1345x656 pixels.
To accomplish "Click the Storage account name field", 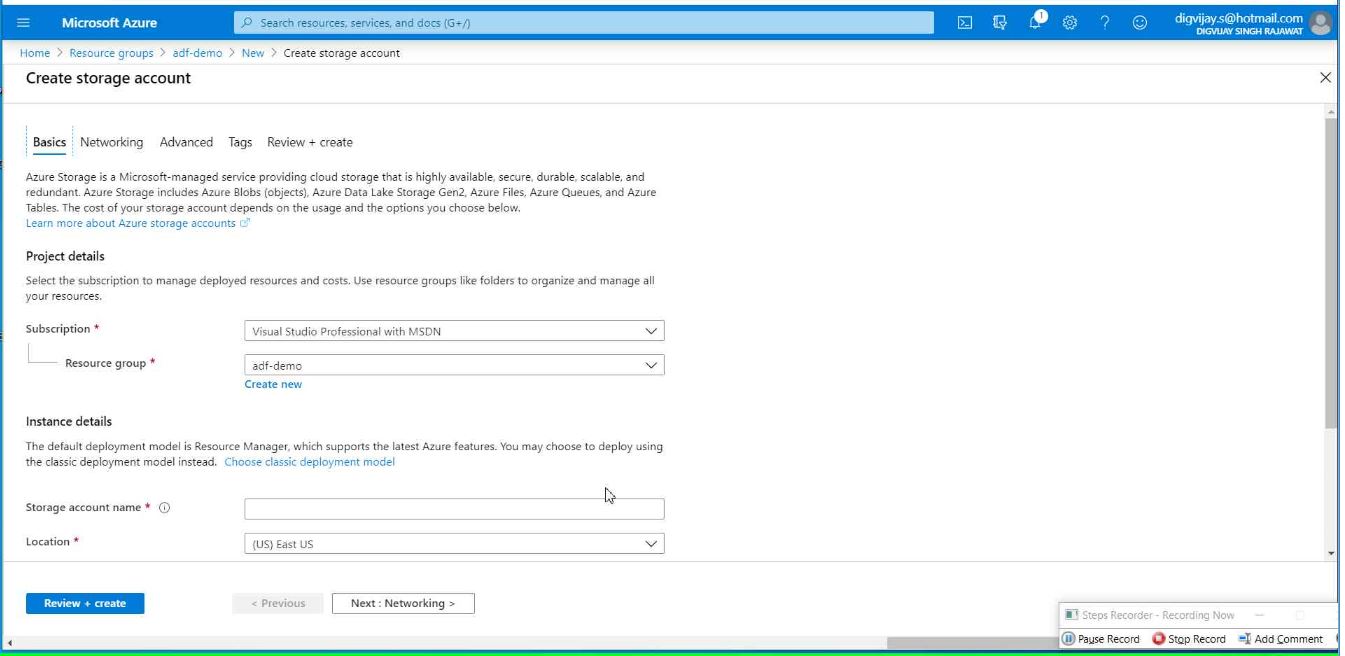I will coord(454,509).
